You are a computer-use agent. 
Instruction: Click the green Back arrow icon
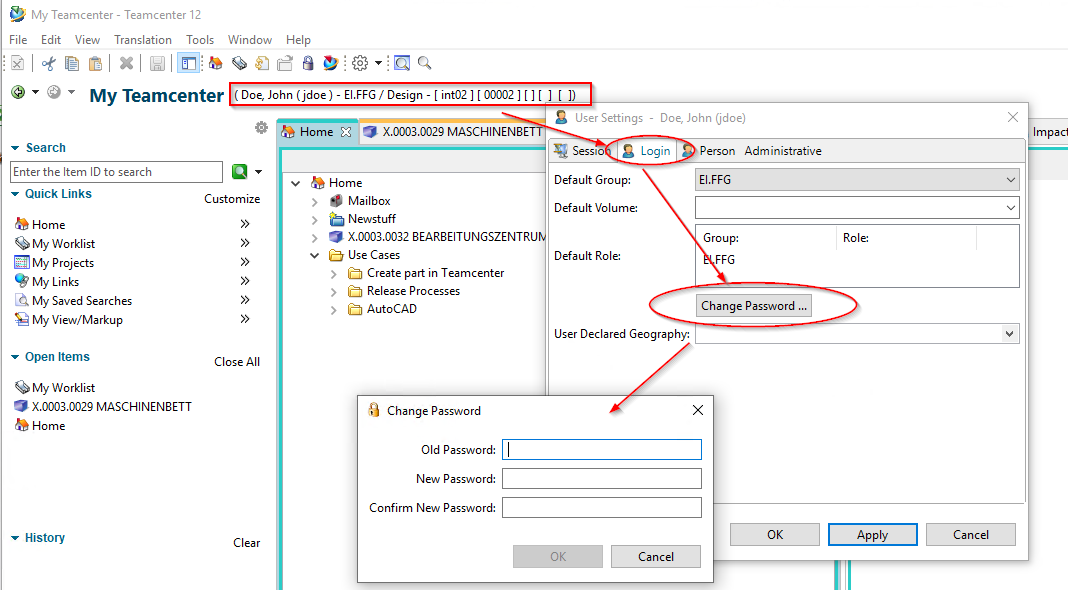click(x=18, y=92)
